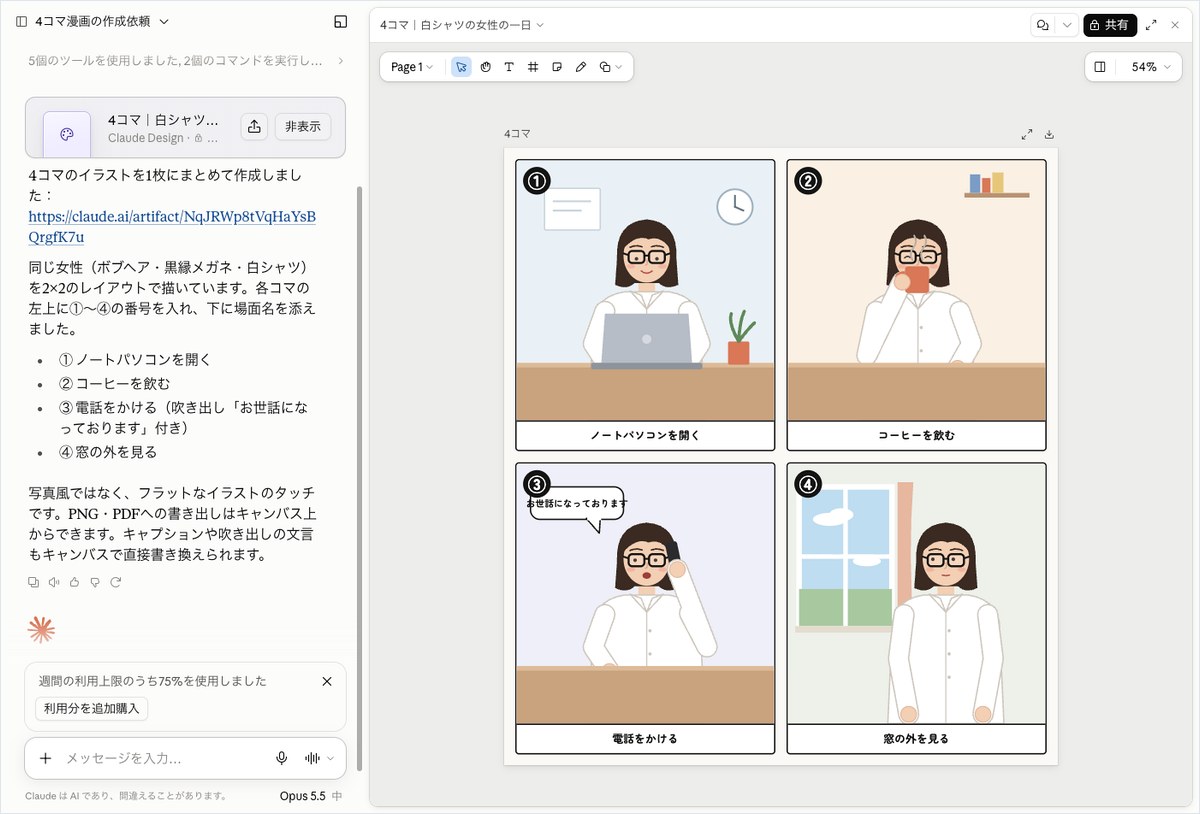
Task: Download the 4コマ frame
Action: point(1049,134)
